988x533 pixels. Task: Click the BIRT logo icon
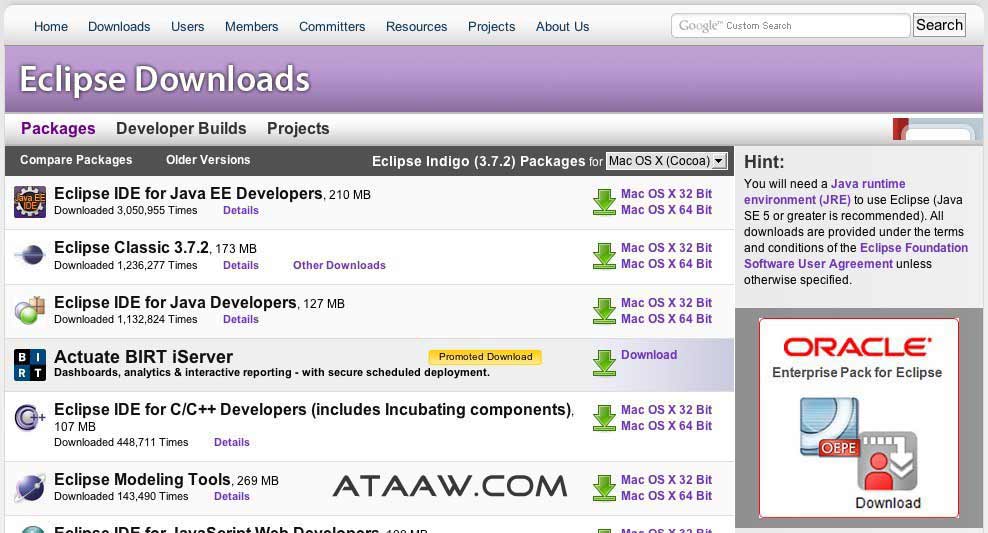pos(30,365)
